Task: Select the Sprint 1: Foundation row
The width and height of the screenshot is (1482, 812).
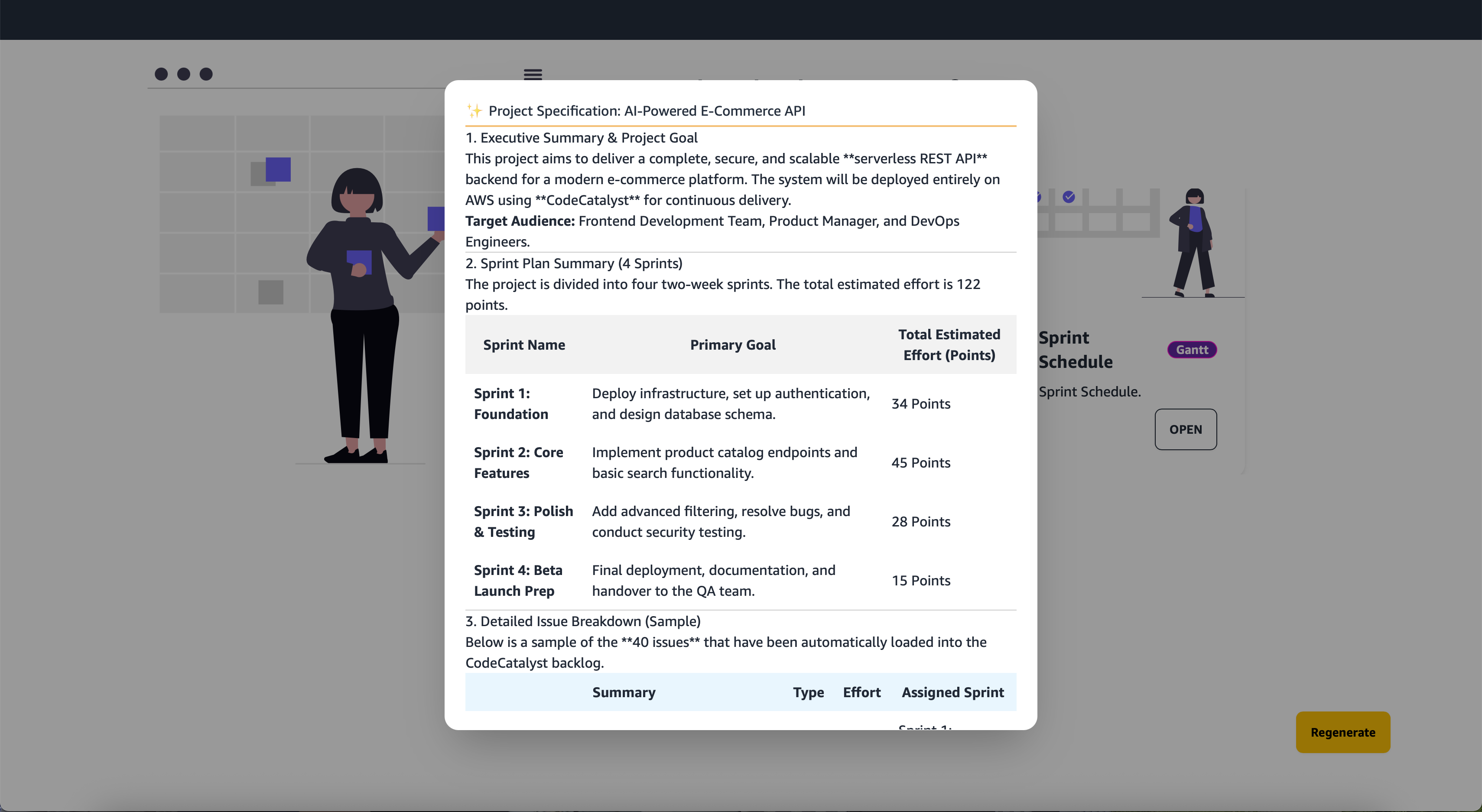Action: click(511, 404)
